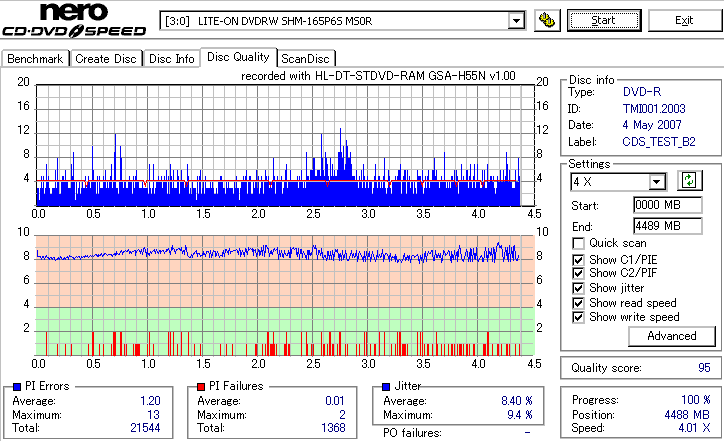The width and height of the screenshot is (724, 441).
Task: Select the Disc Quality tab
Action: coord(238,57)
